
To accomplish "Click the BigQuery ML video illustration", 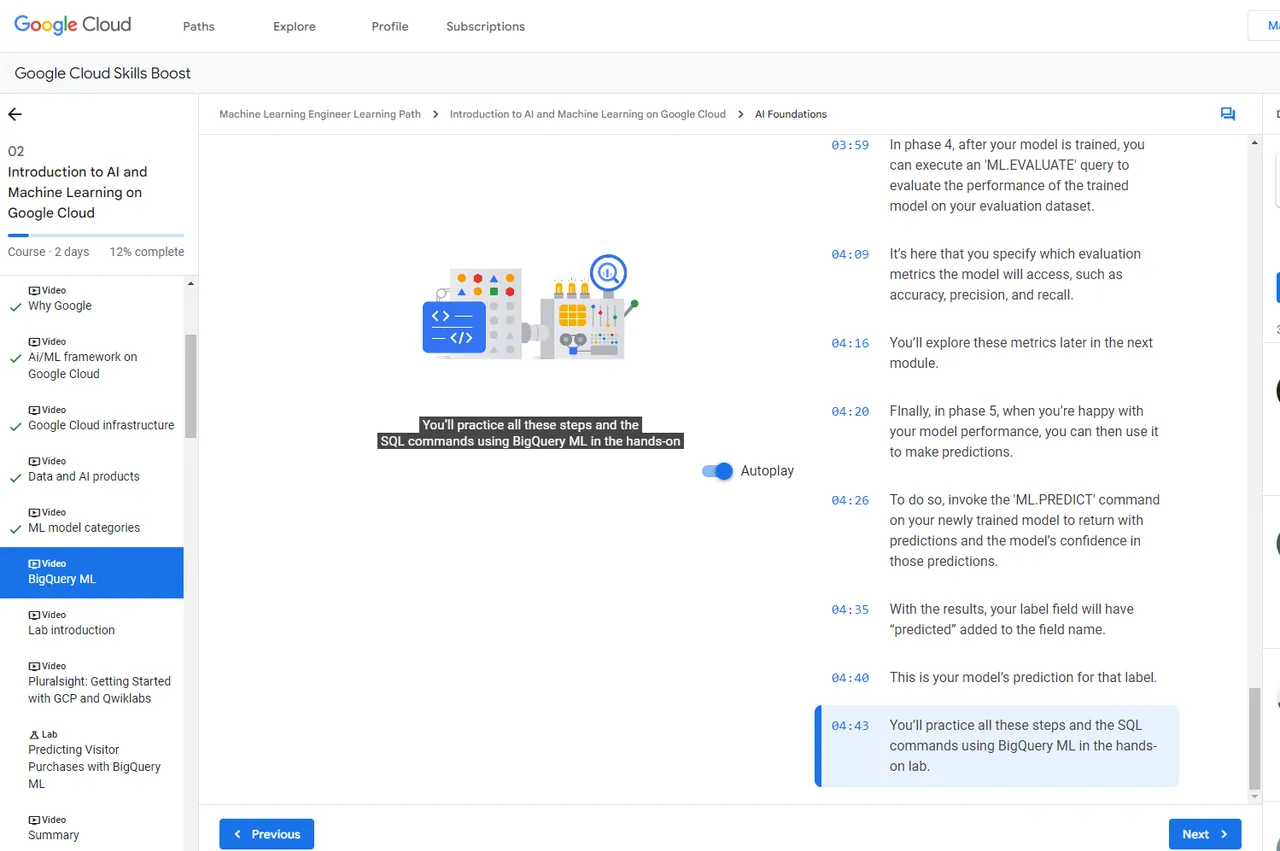I will click(x=531, y=307).
